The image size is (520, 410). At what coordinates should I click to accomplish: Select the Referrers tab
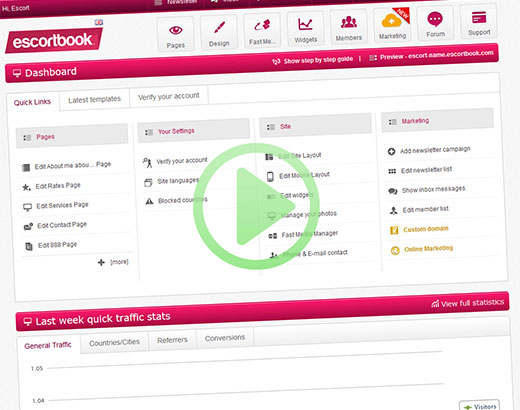[x=172, y=340]
